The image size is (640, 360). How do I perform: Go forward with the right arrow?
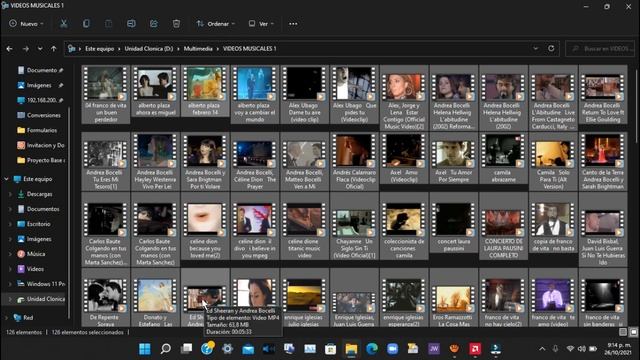pyautogui.click(x=25, y=49)
